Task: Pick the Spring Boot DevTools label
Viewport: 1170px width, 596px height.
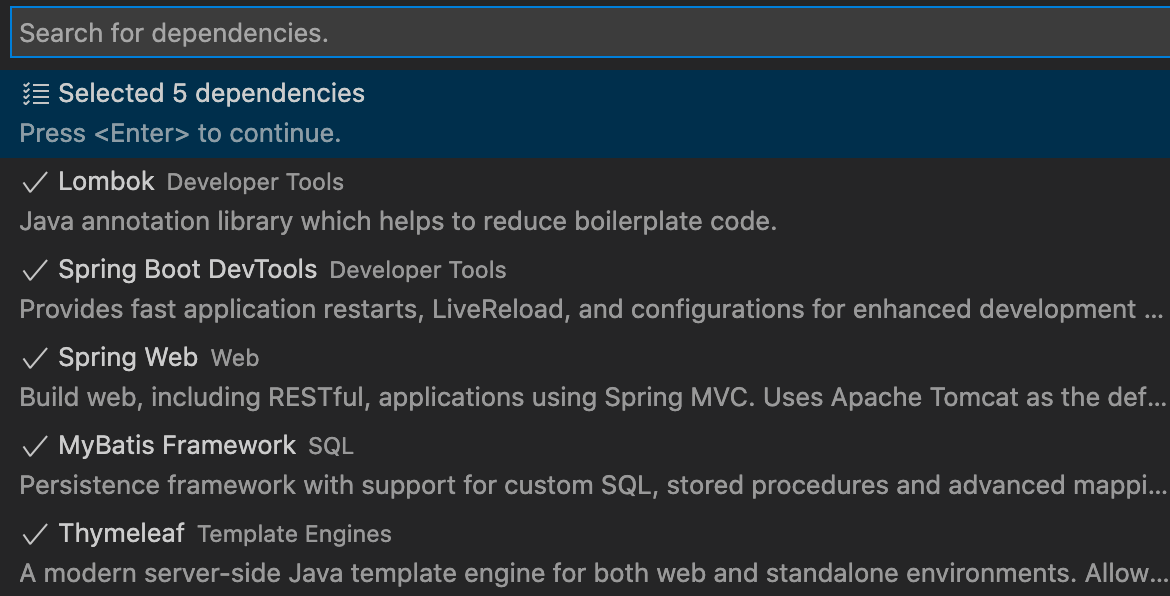Action: click(187, 269)
